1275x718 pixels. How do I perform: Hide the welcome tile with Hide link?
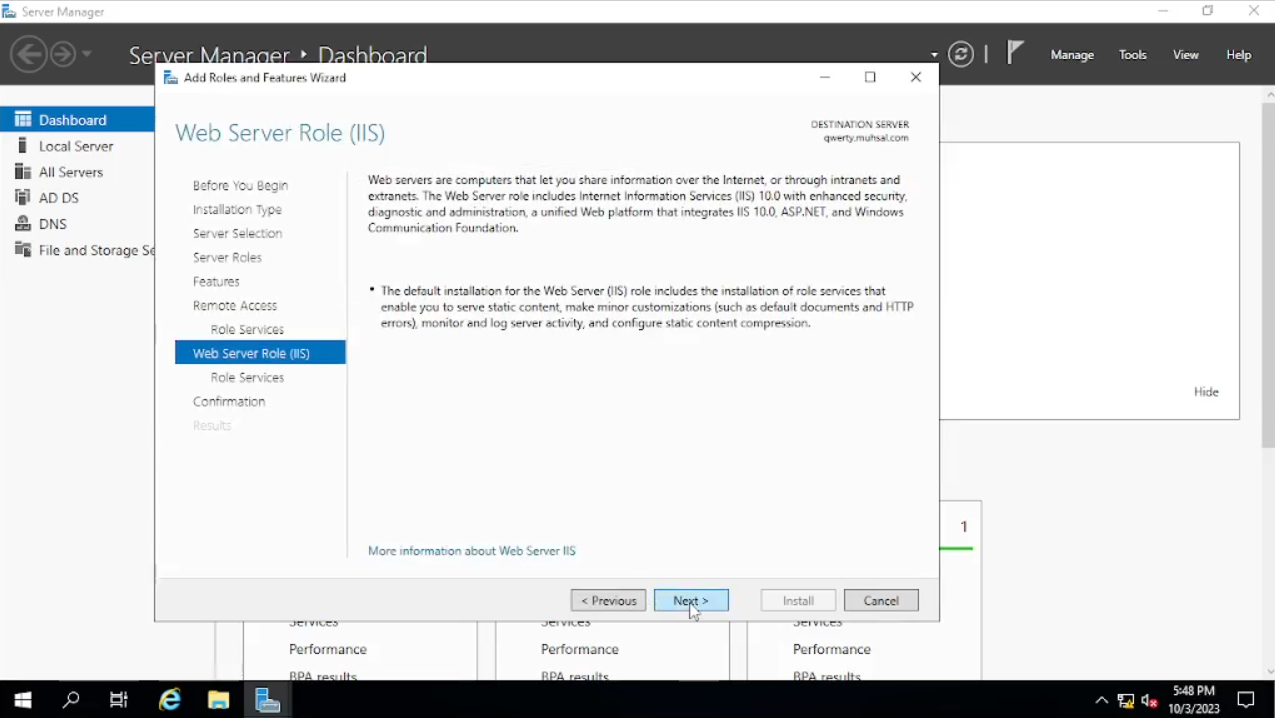click(x=1206, y=392)
